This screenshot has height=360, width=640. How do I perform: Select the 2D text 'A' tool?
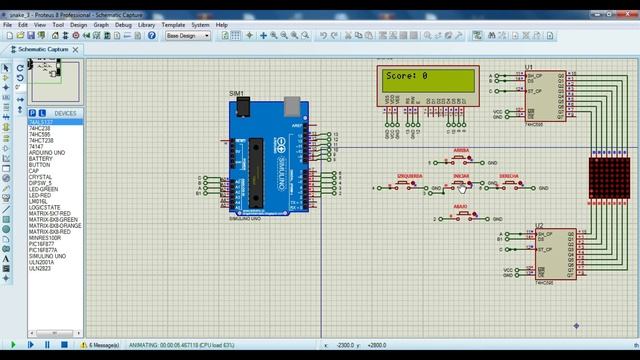click(x=6, y=259)
